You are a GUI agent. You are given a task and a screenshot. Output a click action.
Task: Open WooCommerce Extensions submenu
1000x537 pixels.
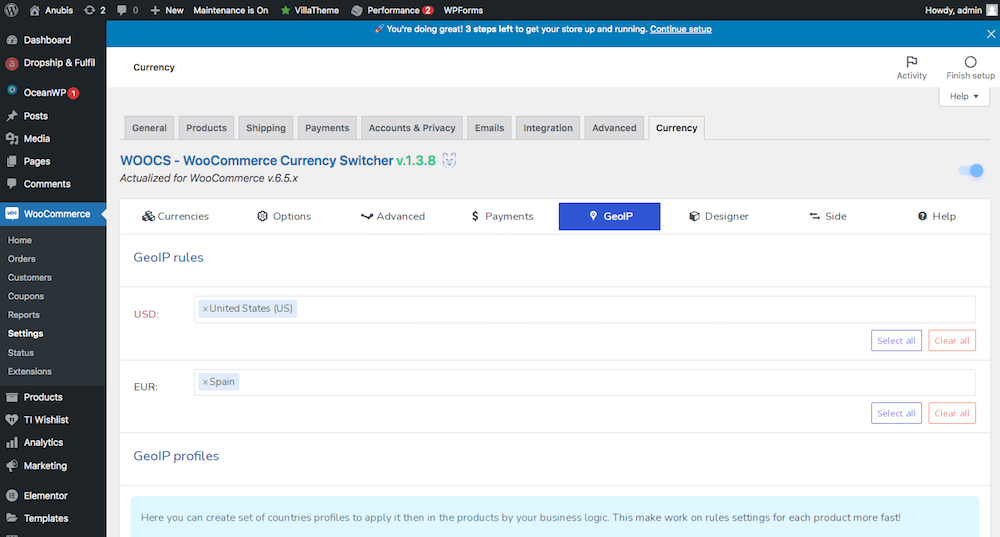30,371
